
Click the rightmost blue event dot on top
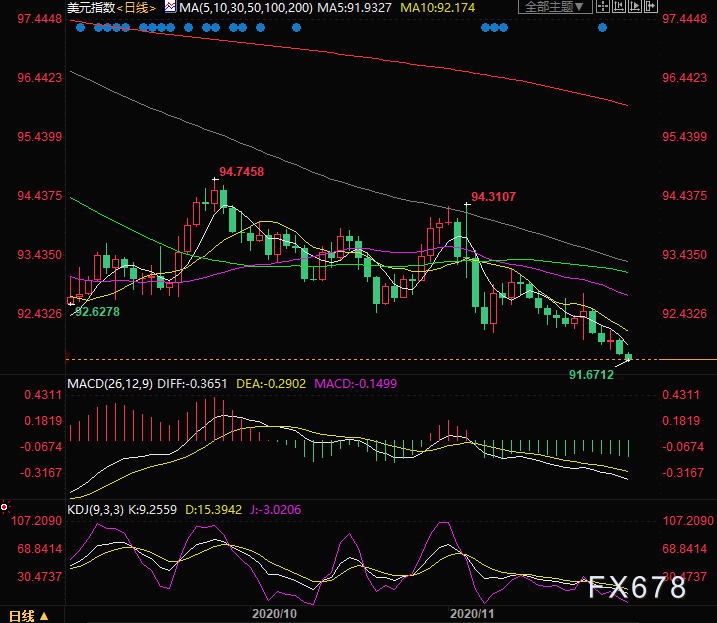click(602, 27)
